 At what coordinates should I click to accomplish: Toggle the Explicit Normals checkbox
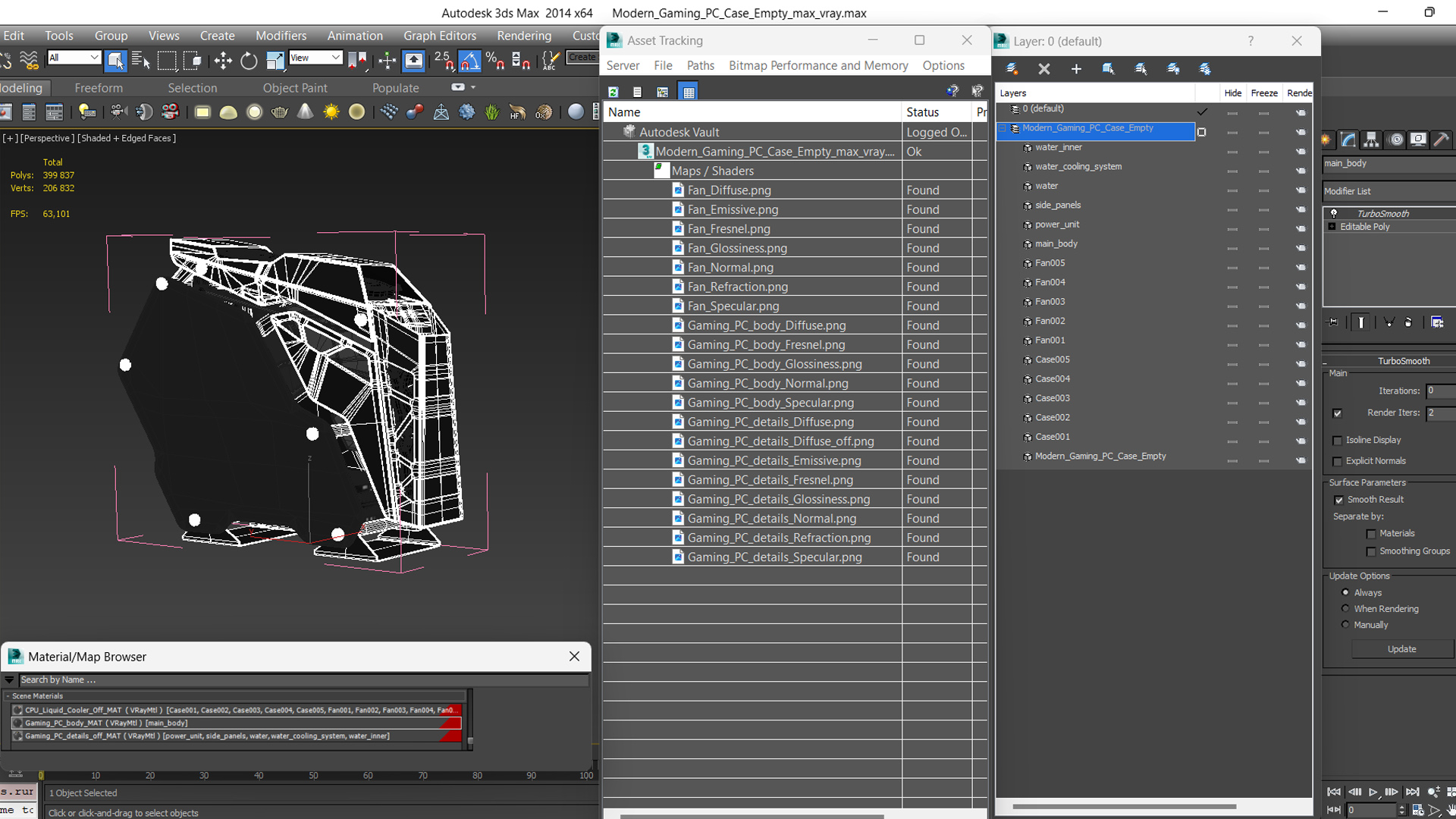(1338, 462)
